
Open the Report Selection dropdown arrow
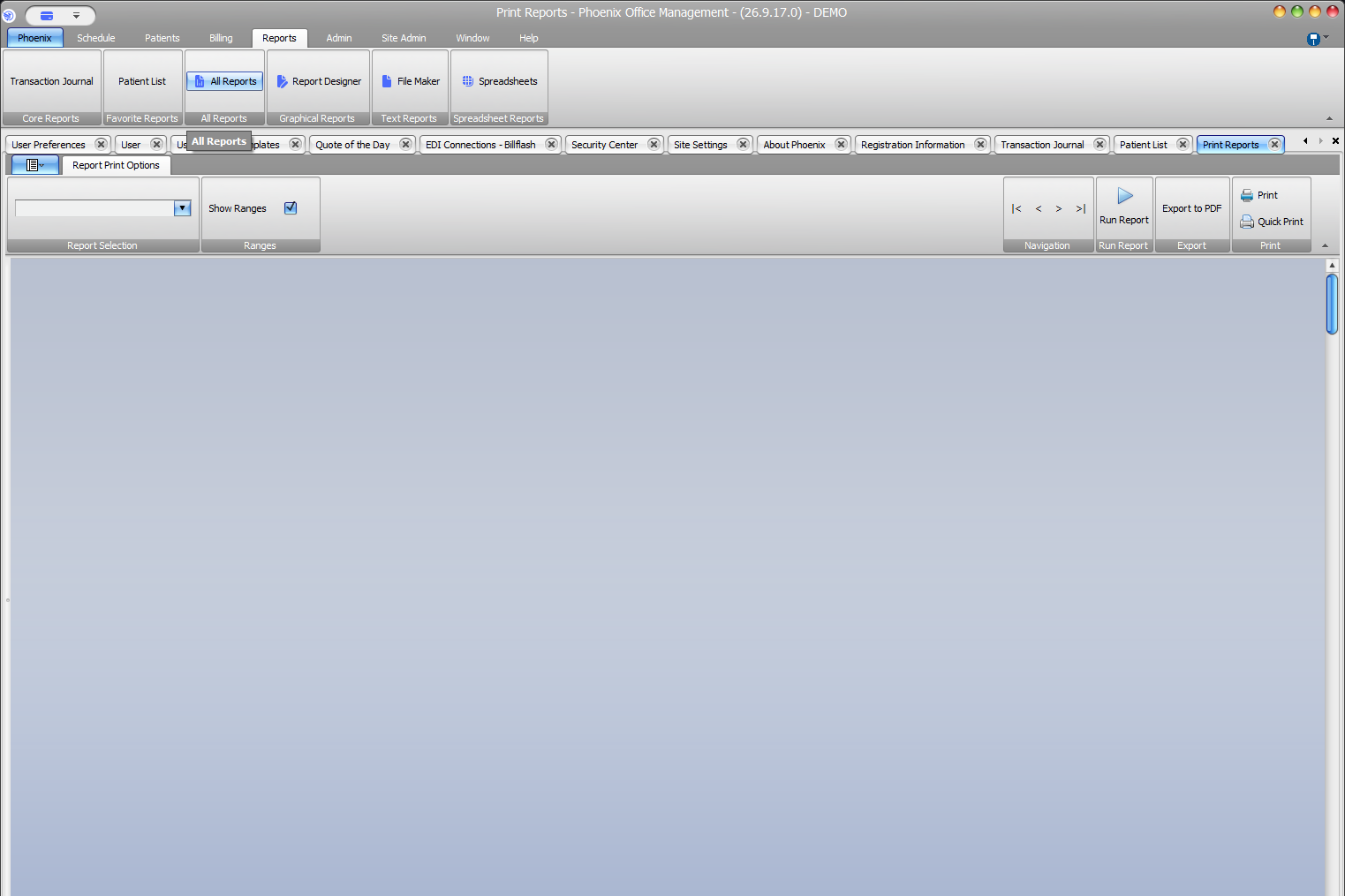tap(183, 208)
